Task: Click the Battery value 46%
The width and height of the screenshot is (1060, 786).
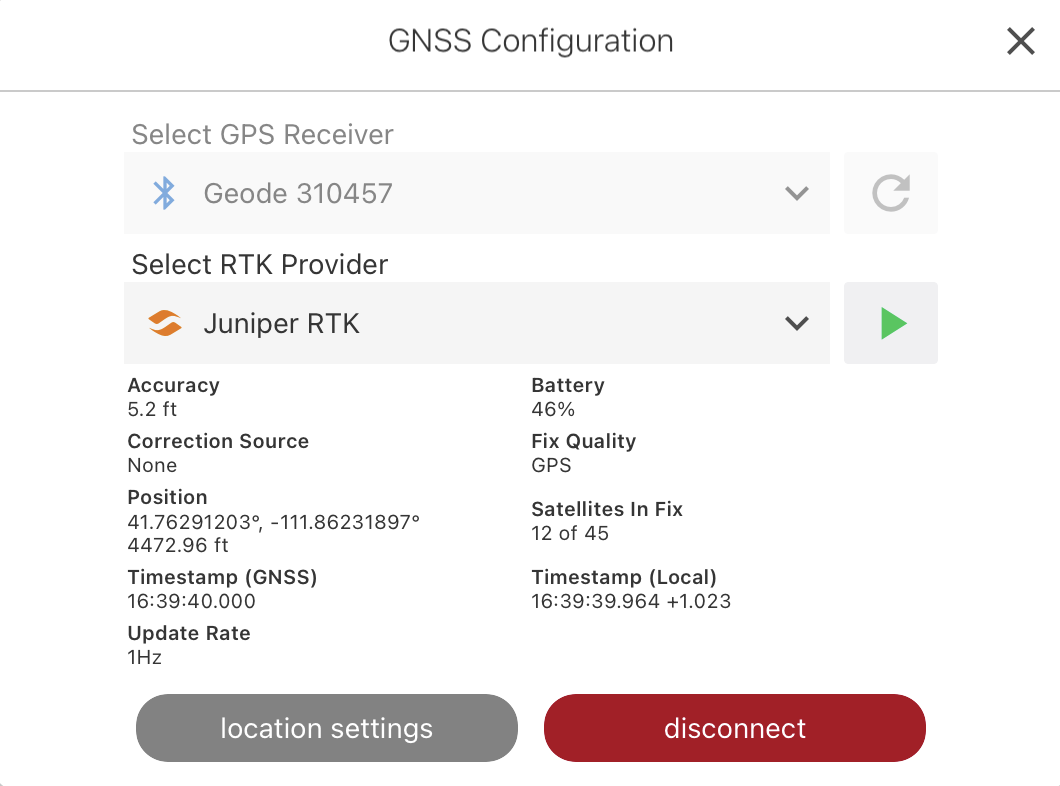Action: pos(553,409)
